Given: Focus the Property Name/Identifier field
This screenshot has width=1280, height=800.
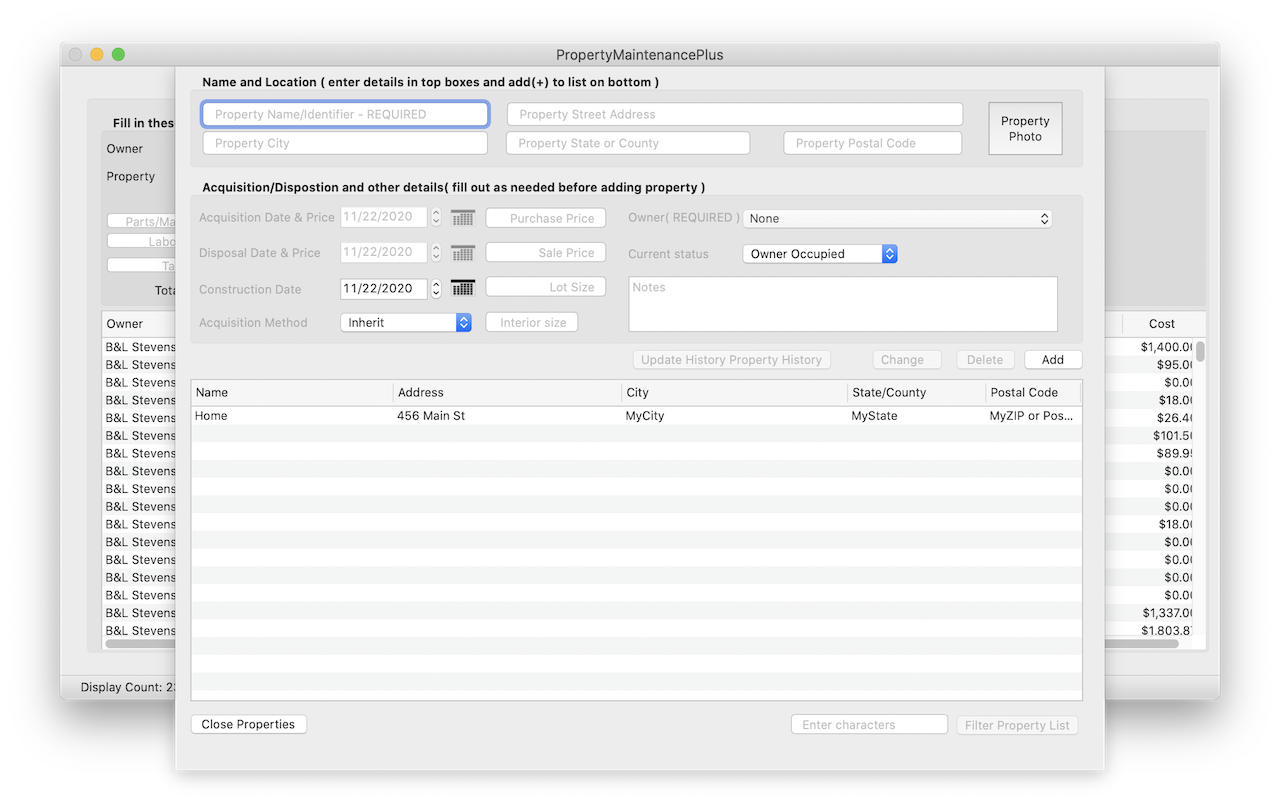Looking at the screenshot, I should [345, 114].
